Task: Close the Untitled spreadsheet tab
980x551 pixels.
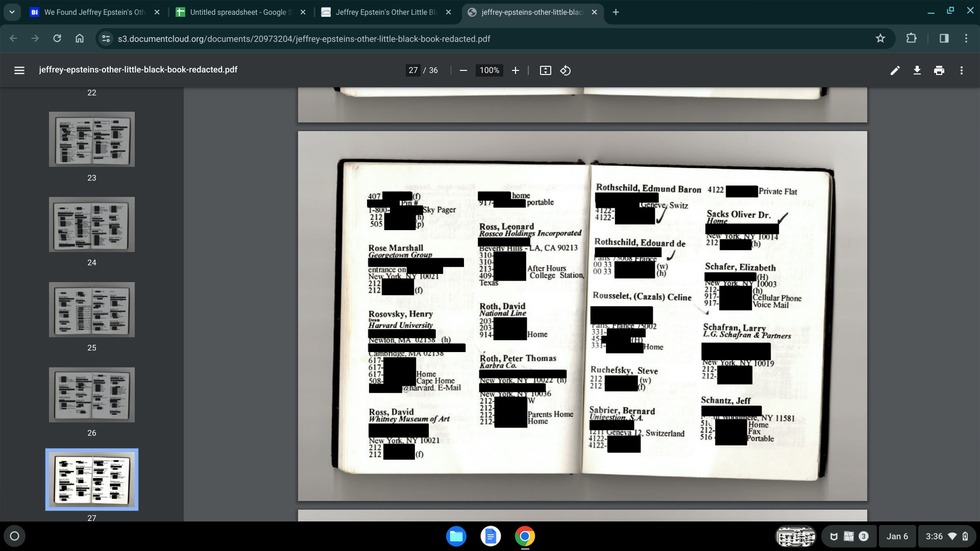Action: pyautogui.click(x=302, y=12)
